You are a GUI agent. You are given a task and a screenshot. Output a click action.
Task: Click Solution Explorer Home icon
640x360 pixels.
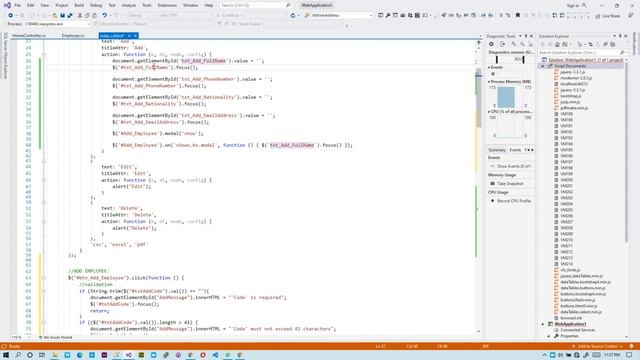click(x=557, y=44)
